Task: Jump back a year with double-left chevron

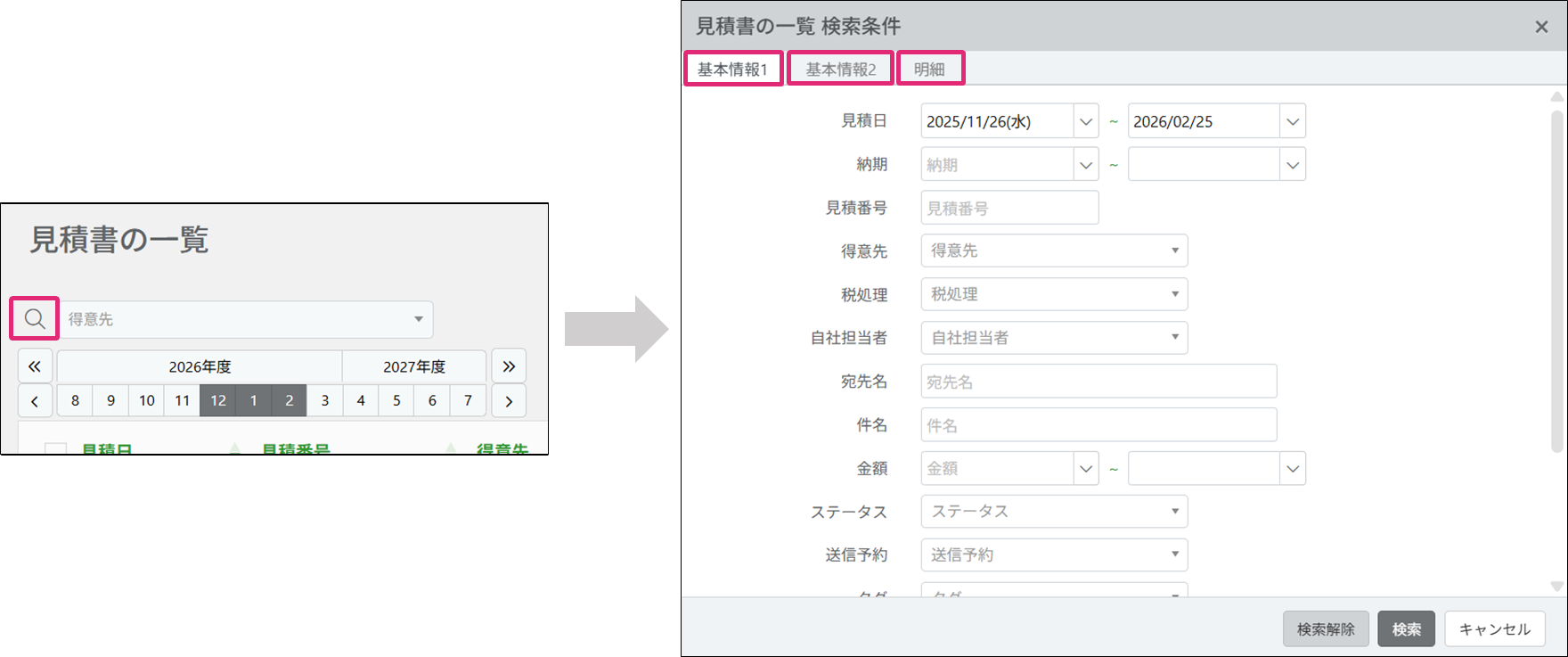Action: point(35,366)
